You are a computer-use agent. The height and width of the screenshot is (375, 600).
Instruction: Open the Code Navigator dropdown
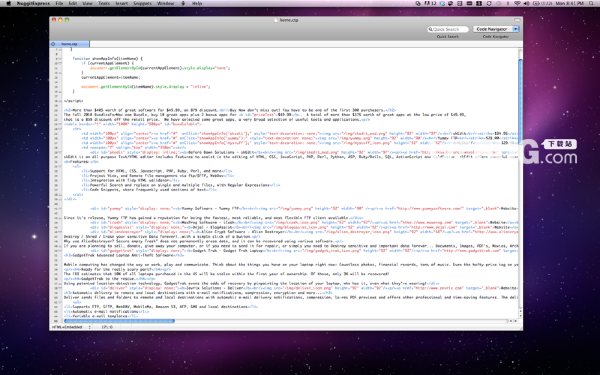pyautogui.click(x=496, y=29)
